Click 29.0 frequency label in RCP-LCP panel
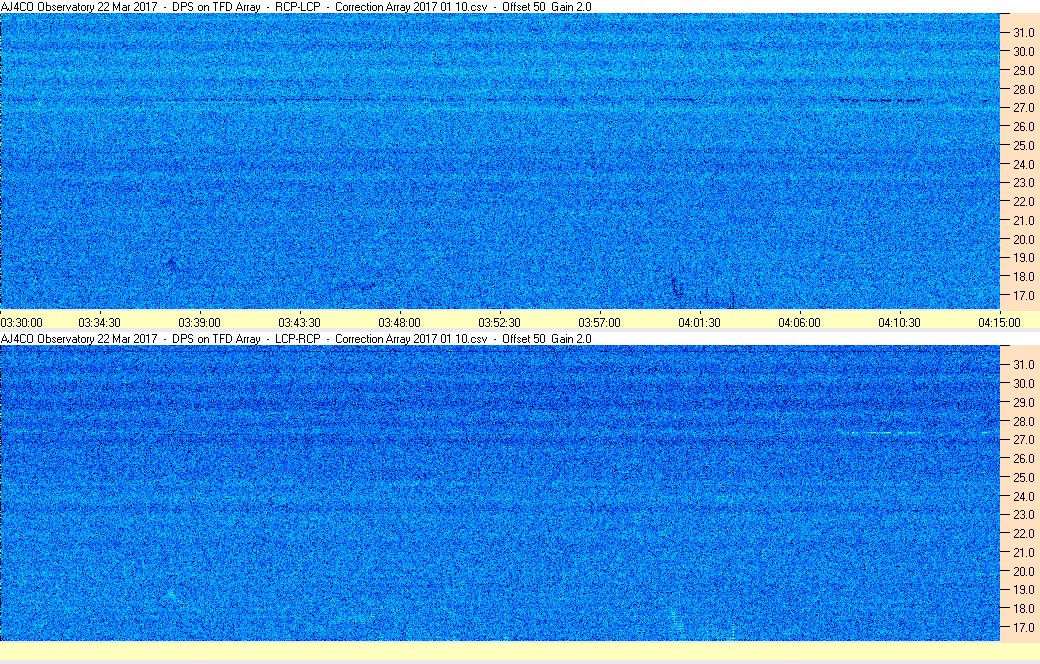Viewport: 1040px width, 664px height. click(x=1023, y=70)
